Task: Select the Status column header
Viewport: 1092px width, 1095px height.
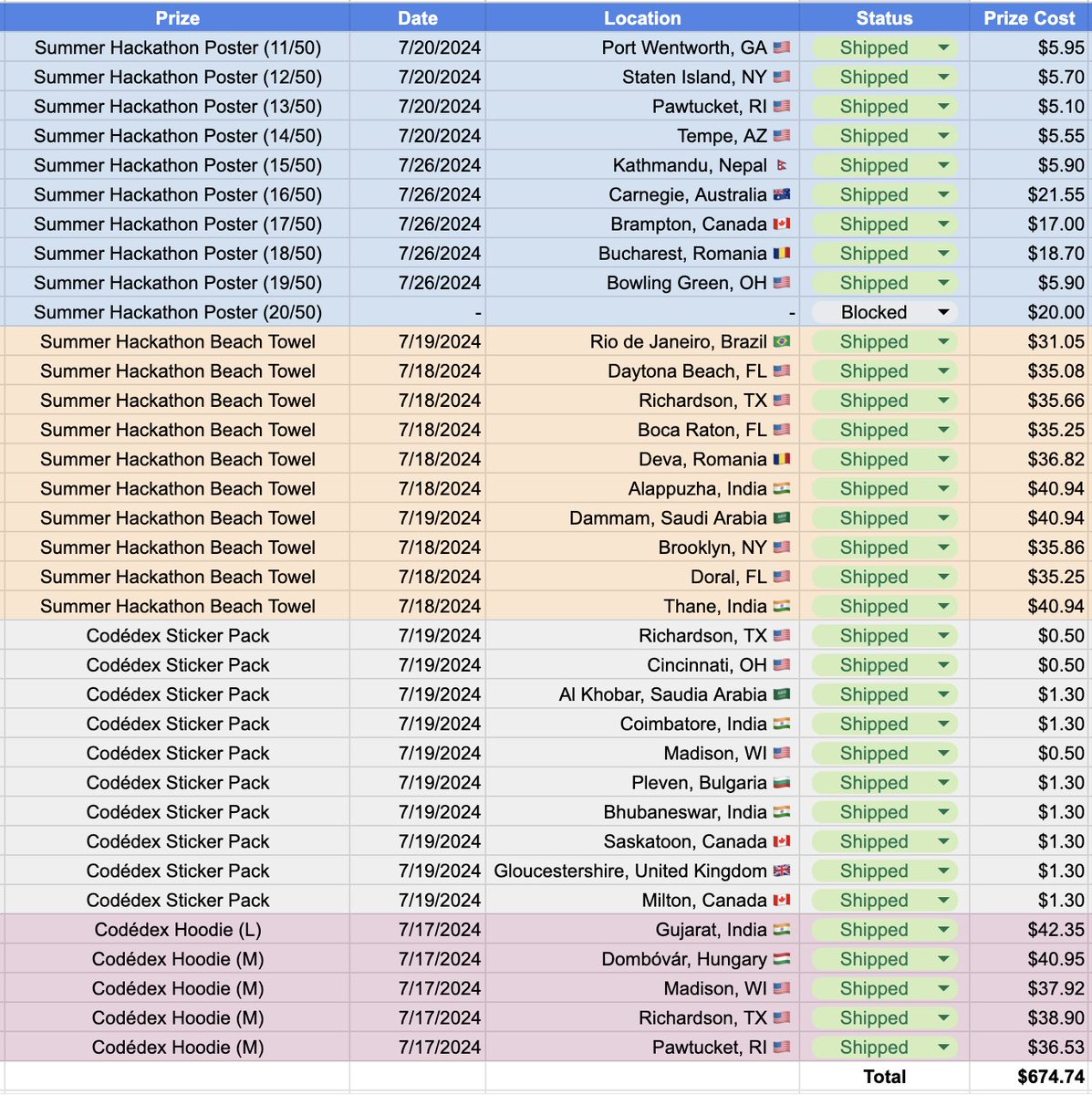Action: click(x=882, y=17)
